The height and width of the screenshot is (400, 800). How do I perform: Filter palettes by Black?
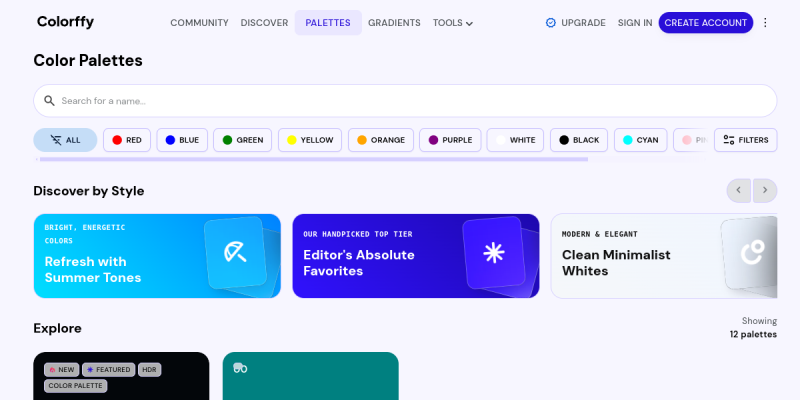click(579, 140)
